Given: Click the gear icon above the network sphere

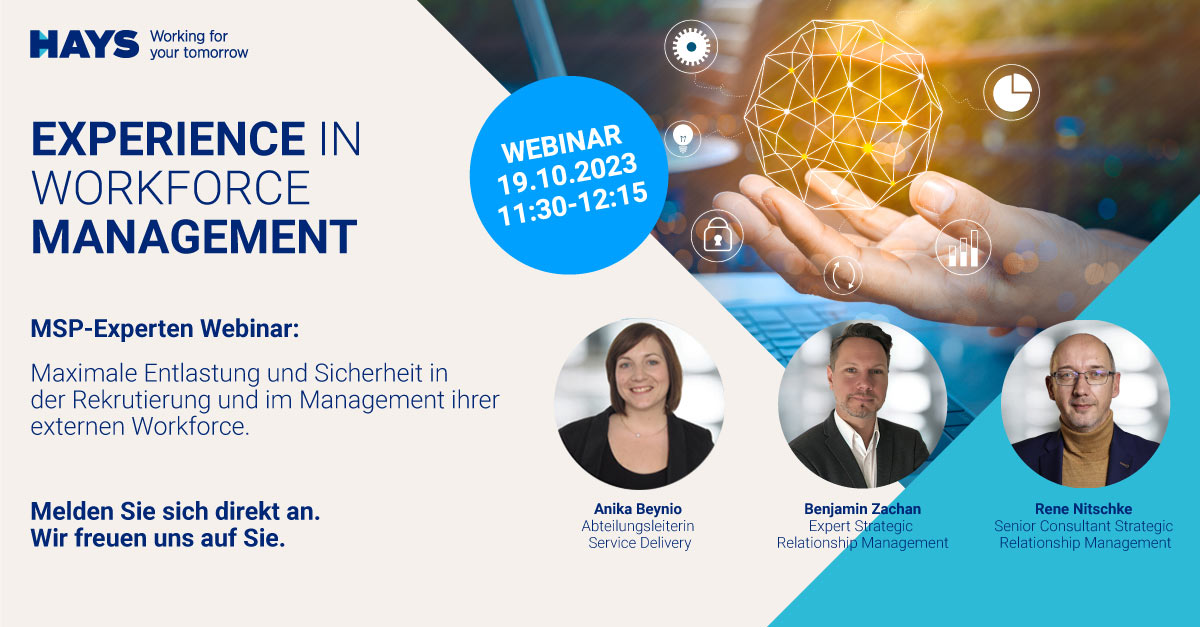Looking at the screenshot, I should click(691, 45).
